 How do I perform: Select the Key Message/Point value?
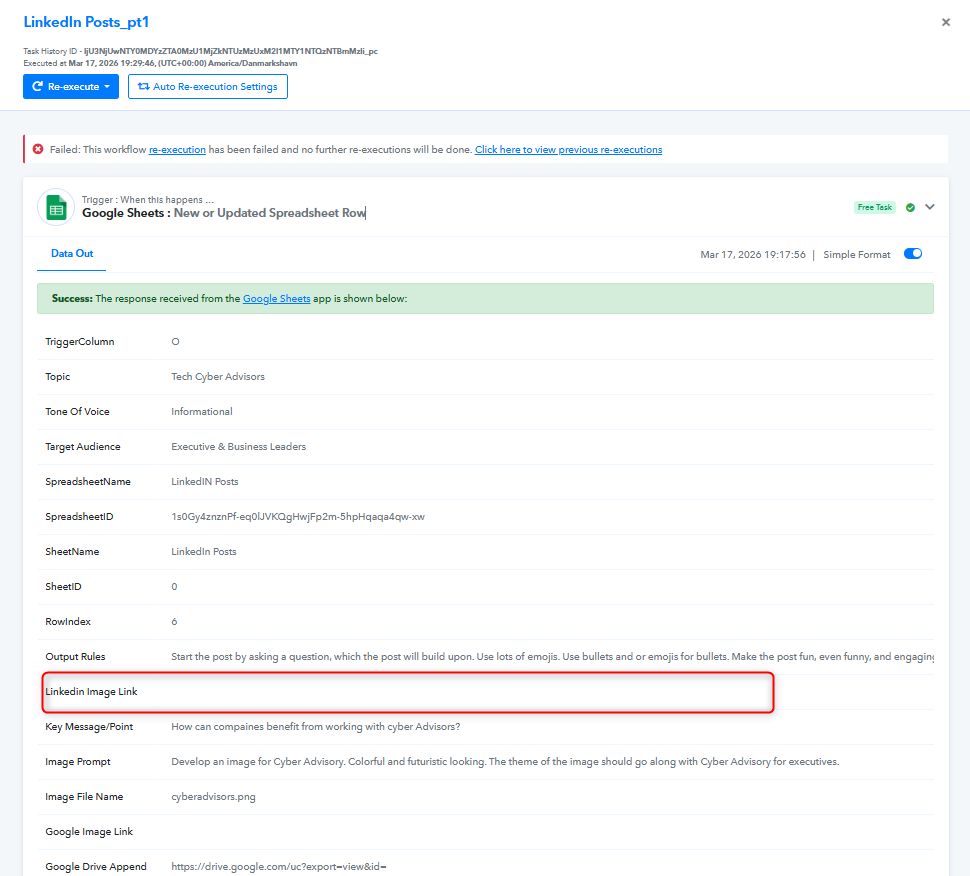click(x=315, y=727)
